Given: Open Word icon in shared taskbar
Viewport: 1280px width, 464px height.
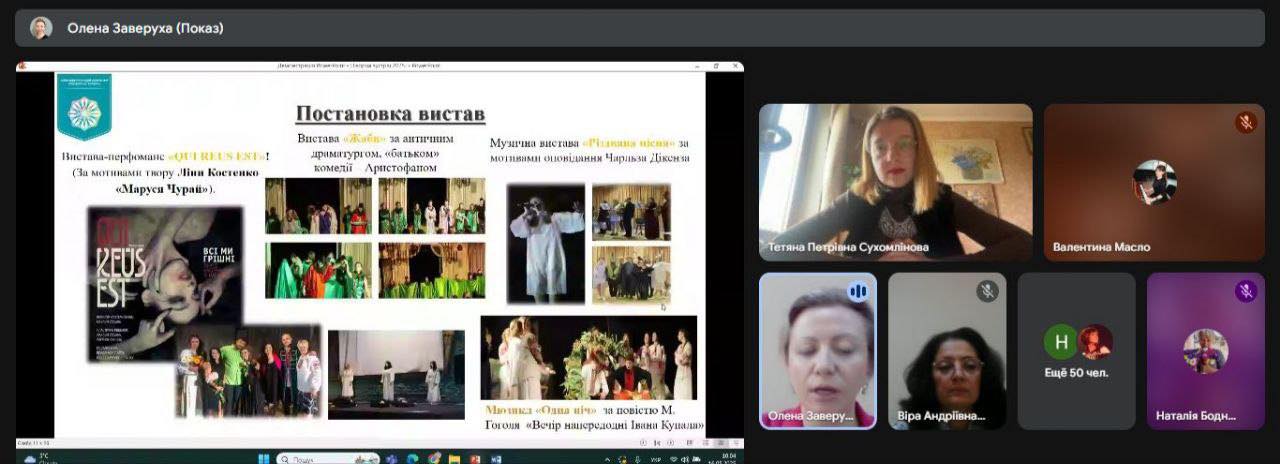Looking at the screenshot, I should [x=496, y=459].
